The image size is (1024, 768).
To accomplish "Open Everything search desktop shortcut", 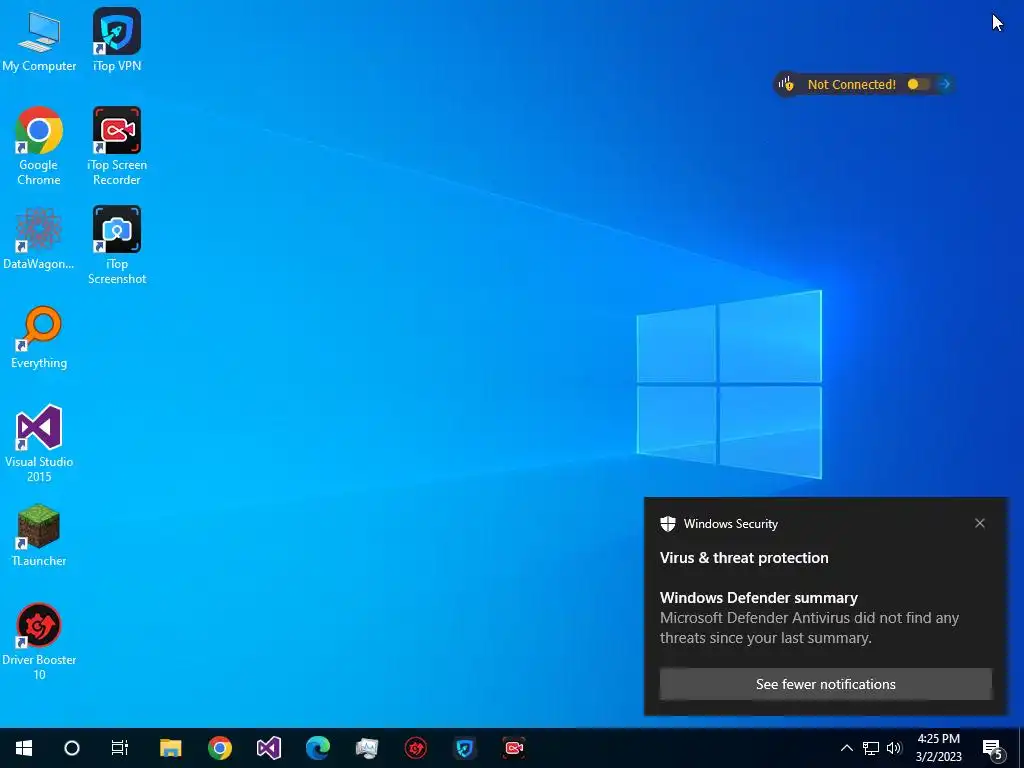I will tap(39, 338).
